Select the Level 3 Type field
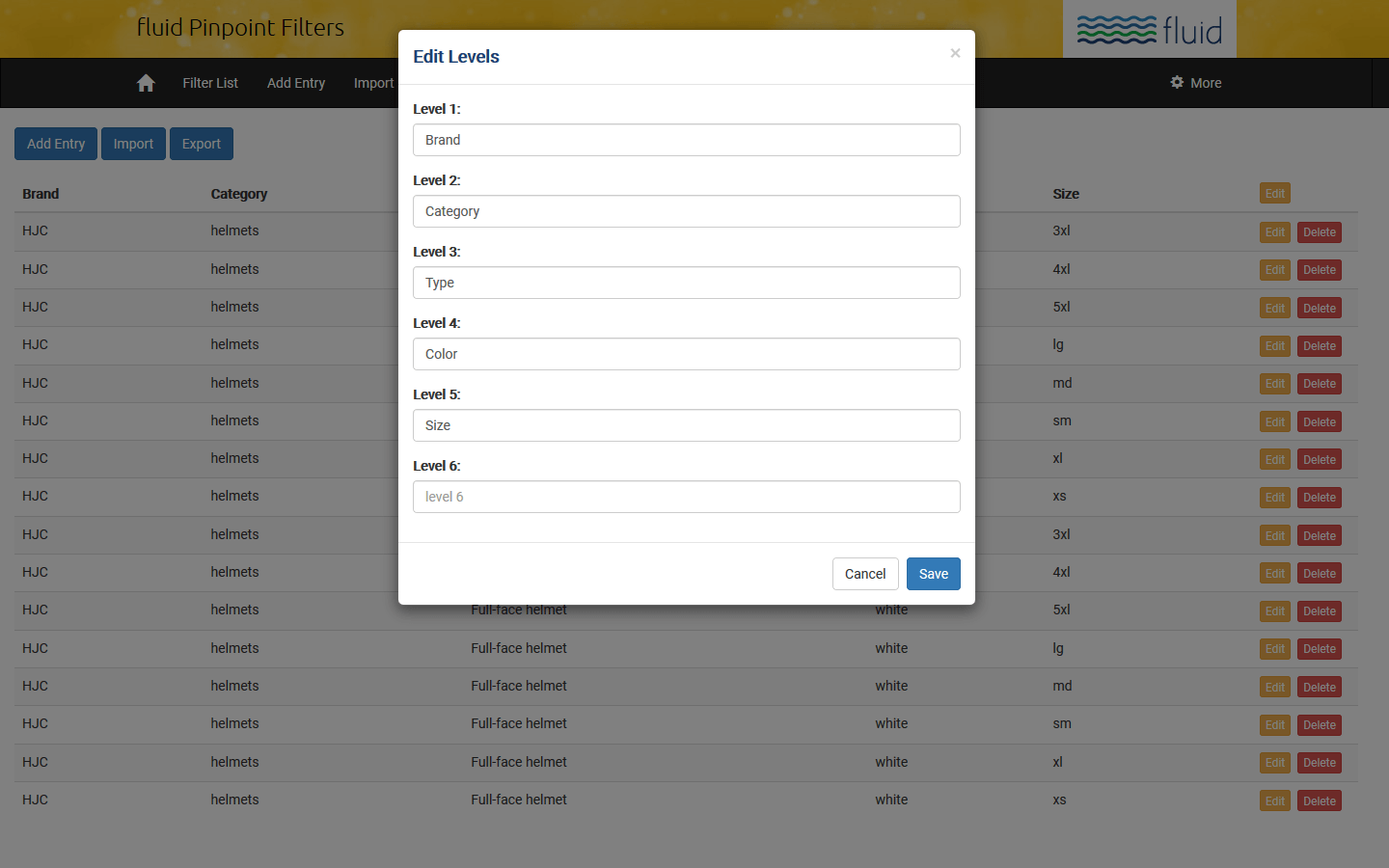The image size is (1389, 868). coord(686,283)
